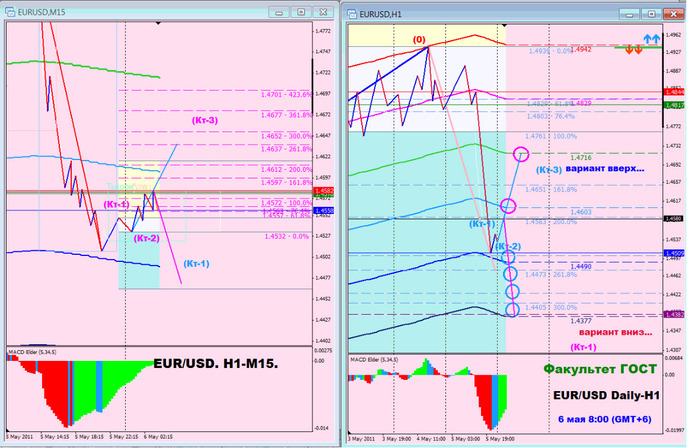Click the blue '(Кт-1)' label in M15
688x448 pixels.
coord(196,264)
